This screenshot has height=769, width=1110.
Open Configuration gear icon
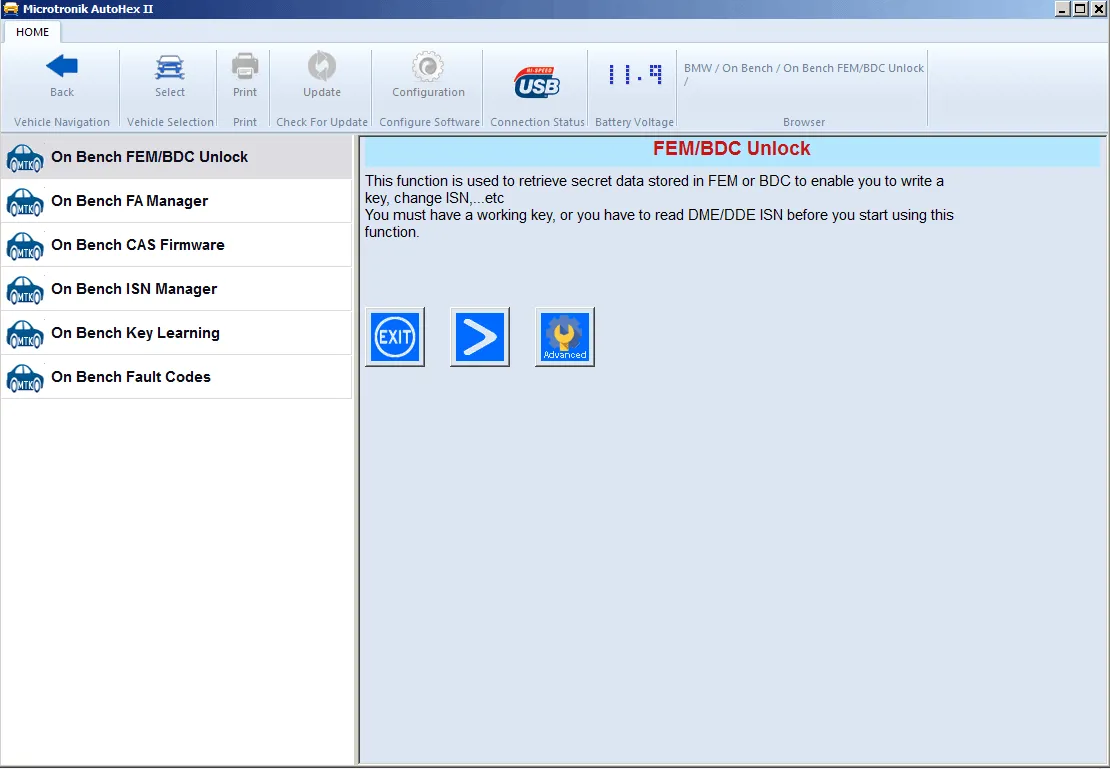[428, 67]
